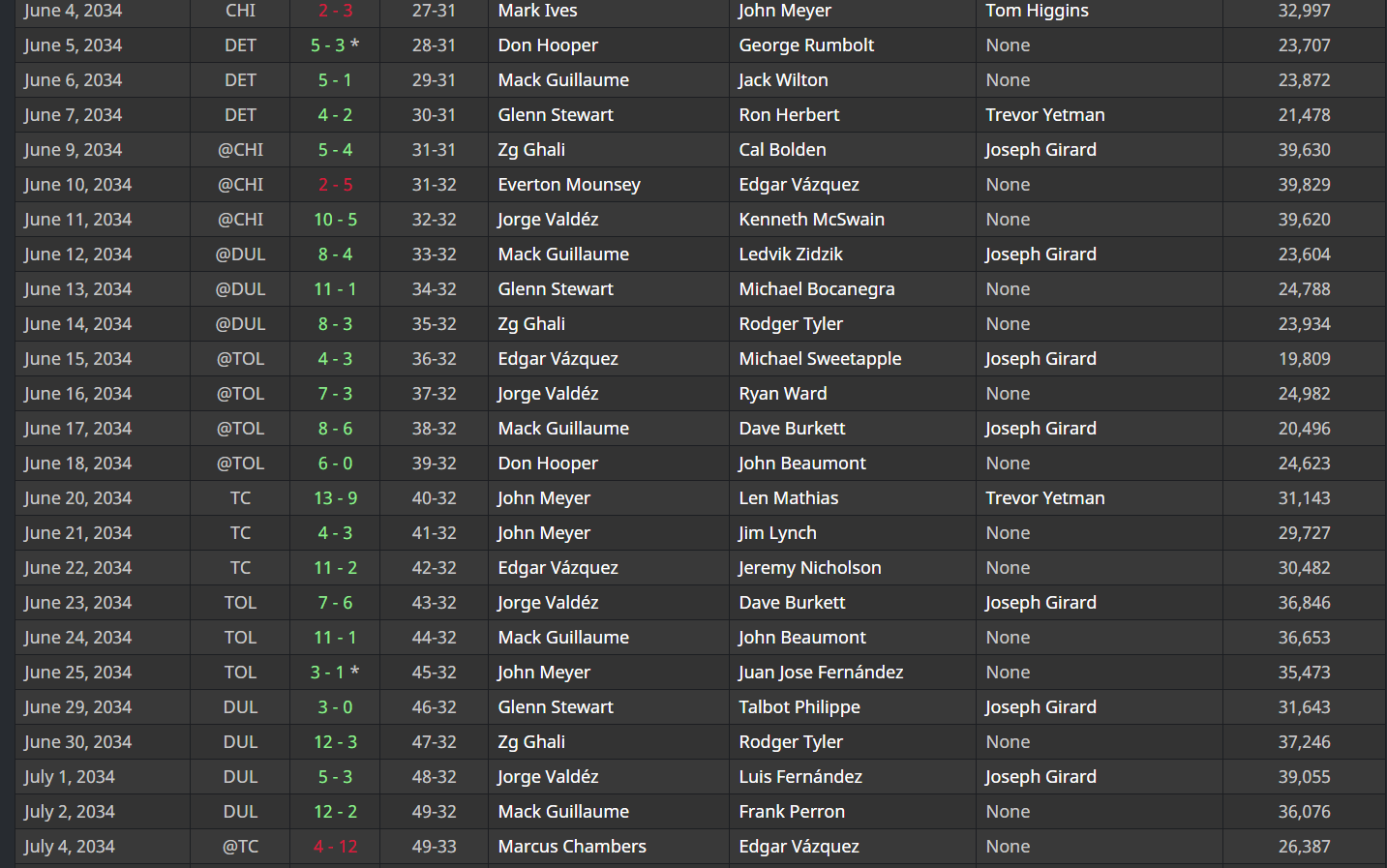Image resolution: width=1387 pixels, height=868 pixels.
Task: Open the June 5, 2034 game date
Action: point(74,45)
